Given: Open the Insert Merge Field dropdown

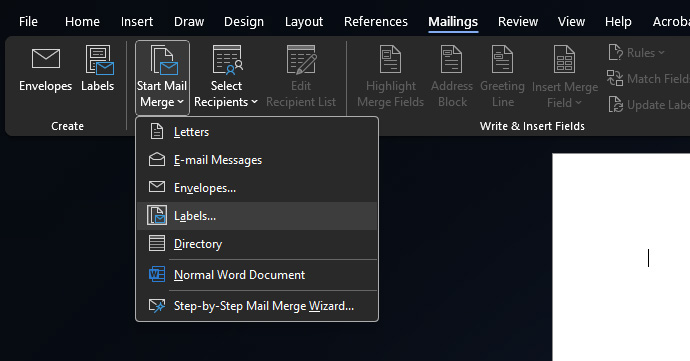Looking at the screenshot, I should click(x=565, y=77).
